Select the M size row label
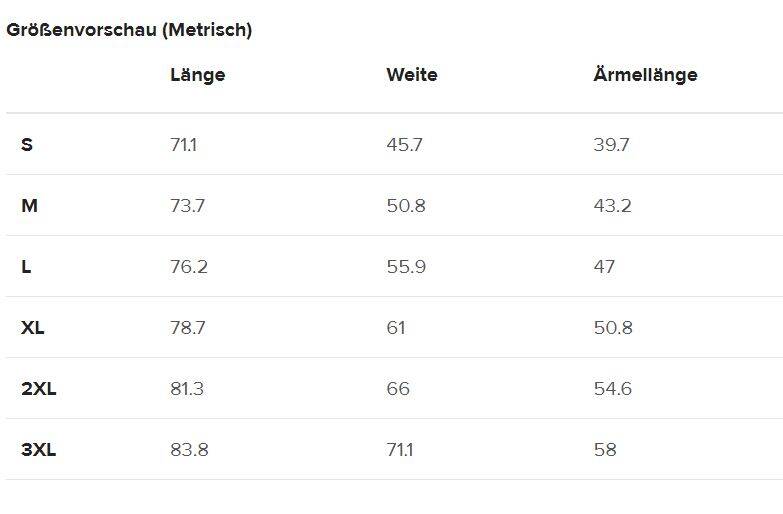Viewport: 783px width, 514px height. pos(29,206)
